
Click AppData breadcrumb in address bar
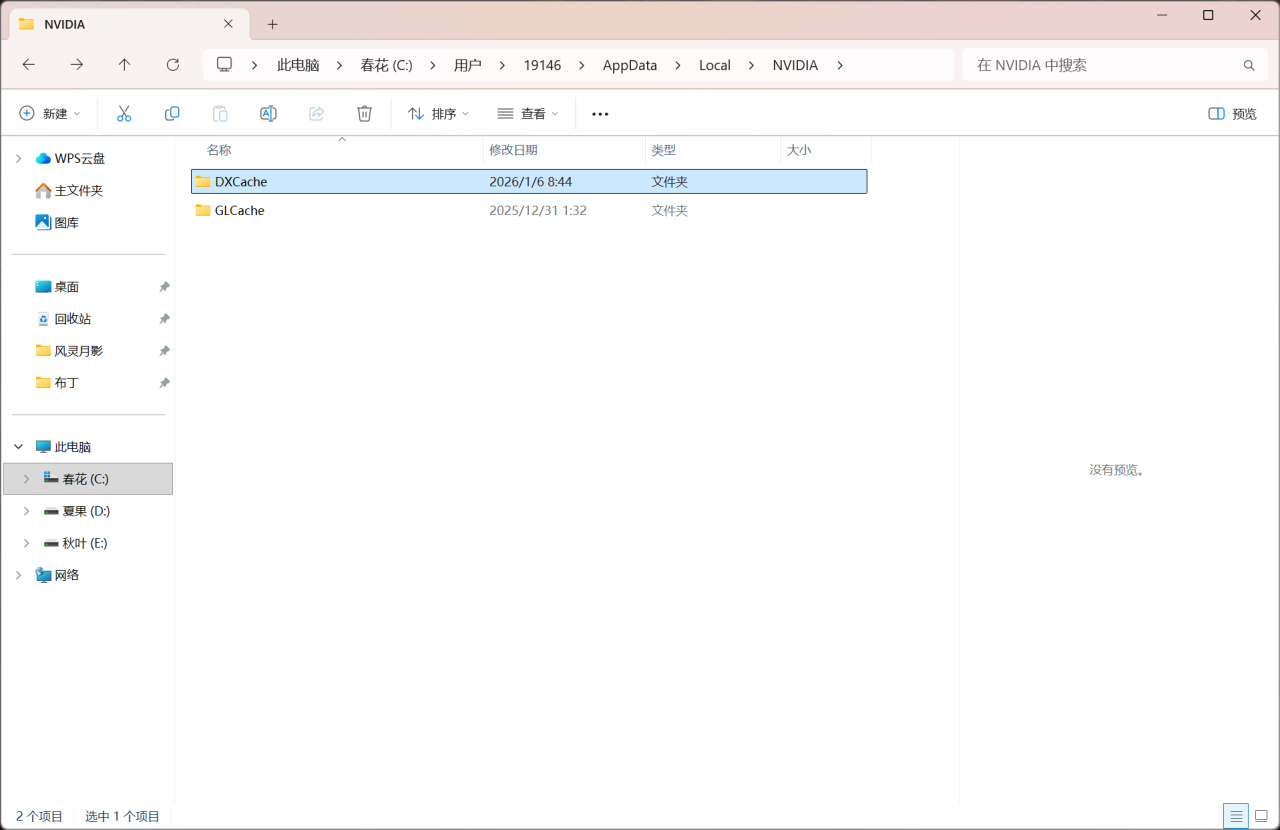tap(630, 65)
